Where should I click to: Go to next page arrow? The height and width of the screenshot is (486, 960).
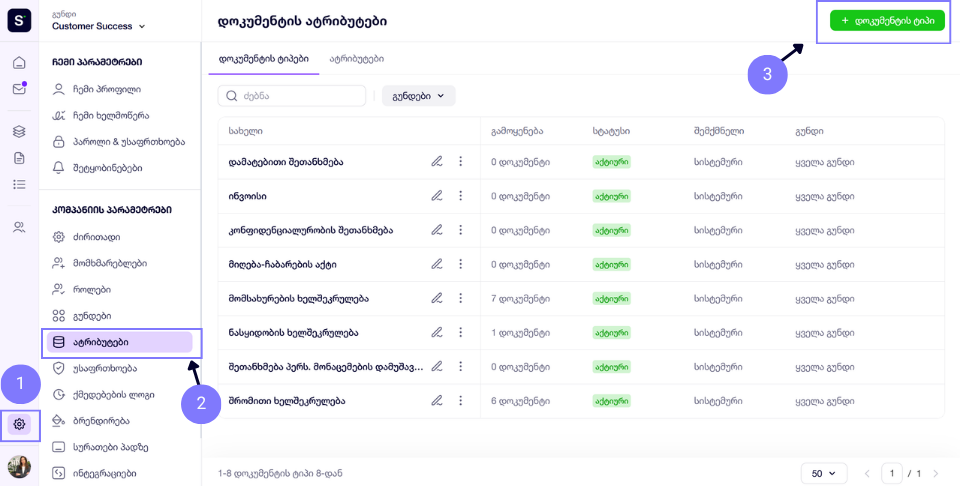[x=935, y=473]
